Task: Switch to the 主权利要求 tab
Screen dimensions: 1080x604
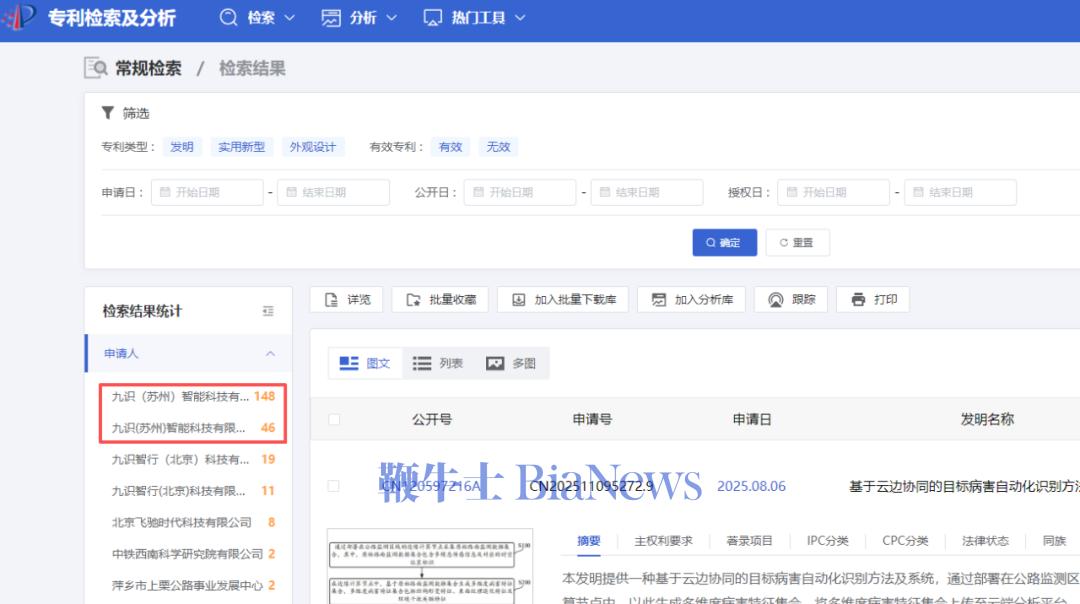Action: 665,541
